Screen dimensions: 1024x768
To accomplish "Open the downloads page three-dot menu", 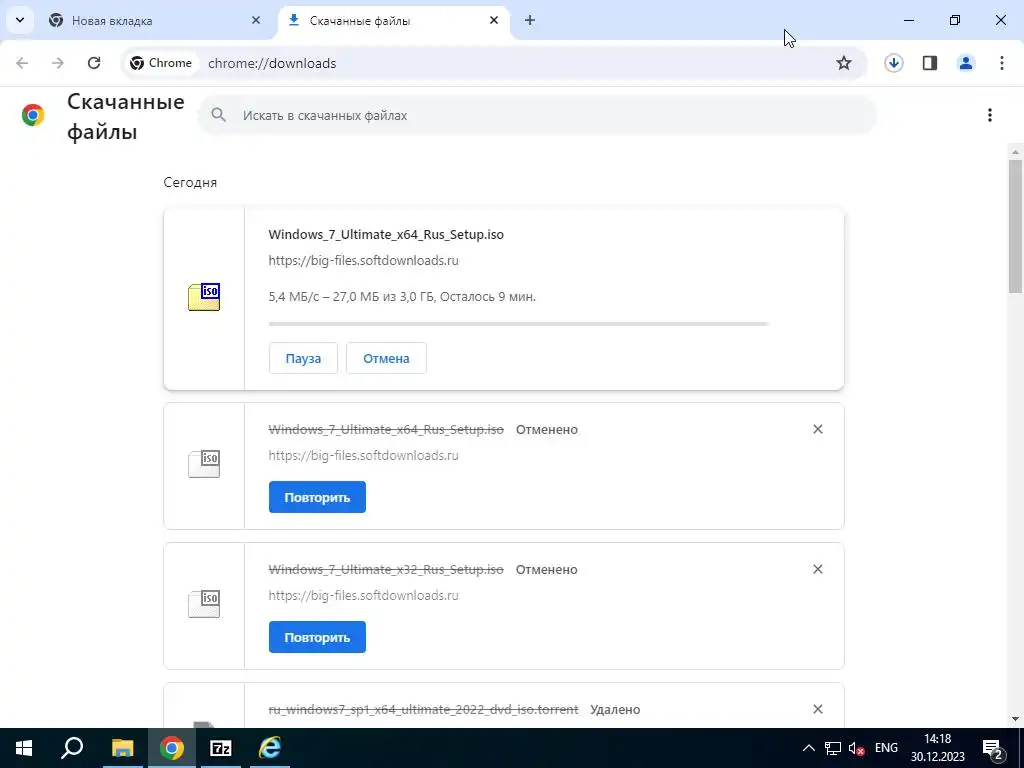I will coord(990,115).
